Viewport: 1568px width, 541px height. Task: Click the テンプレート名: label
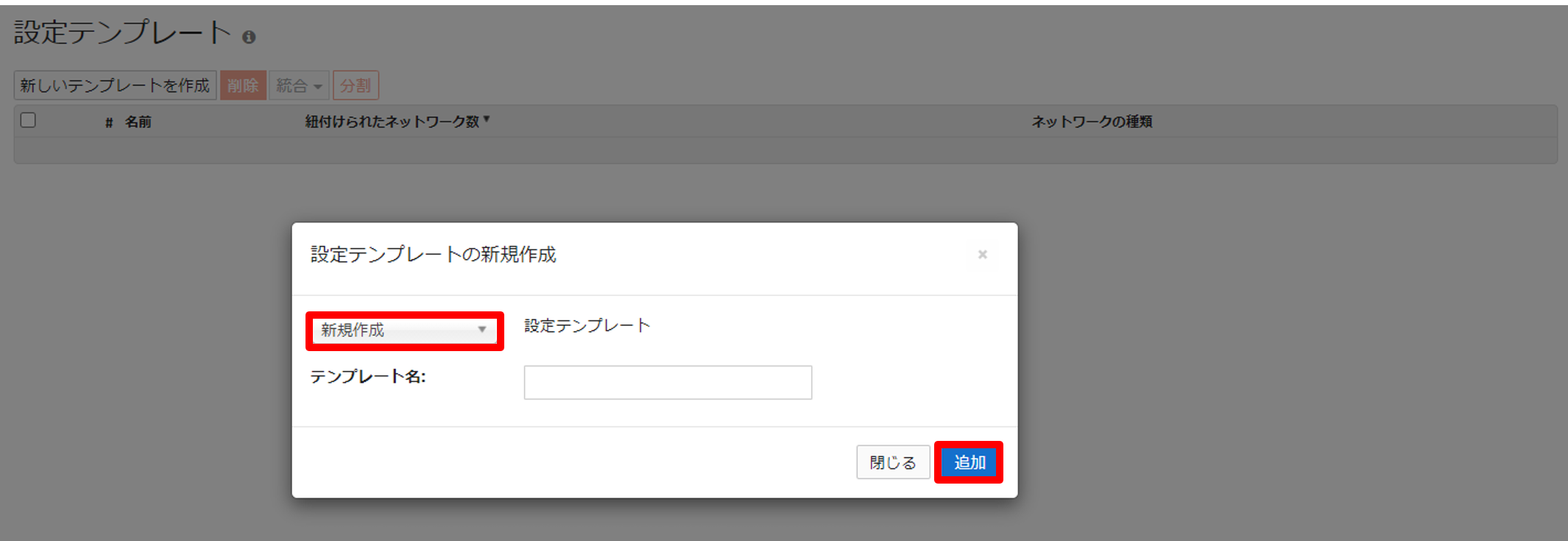click(x=368, y=377)
